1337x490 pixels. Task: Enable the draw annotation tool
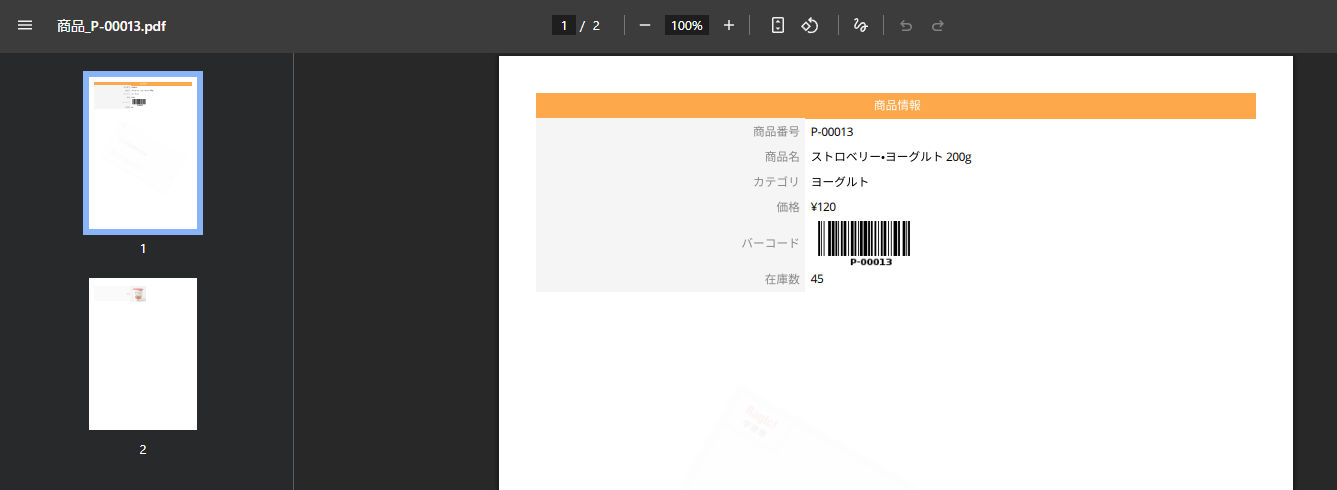click(860, 25)
